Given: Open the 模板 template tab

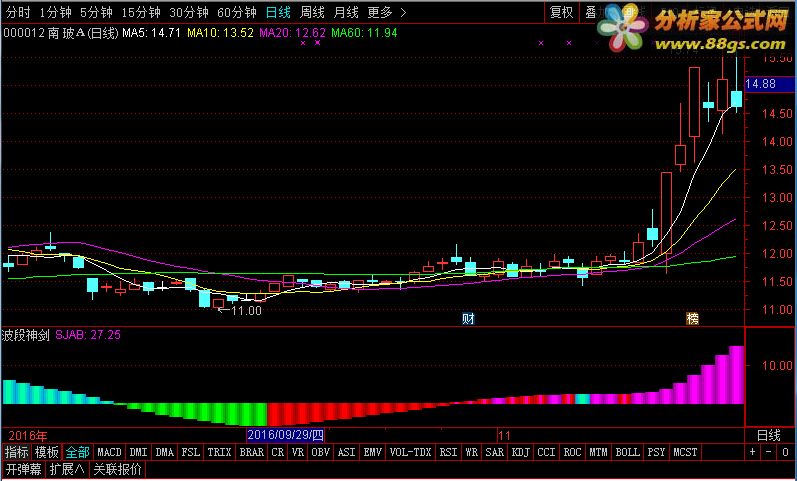Looking at the screenshot, I should point(47,452).
